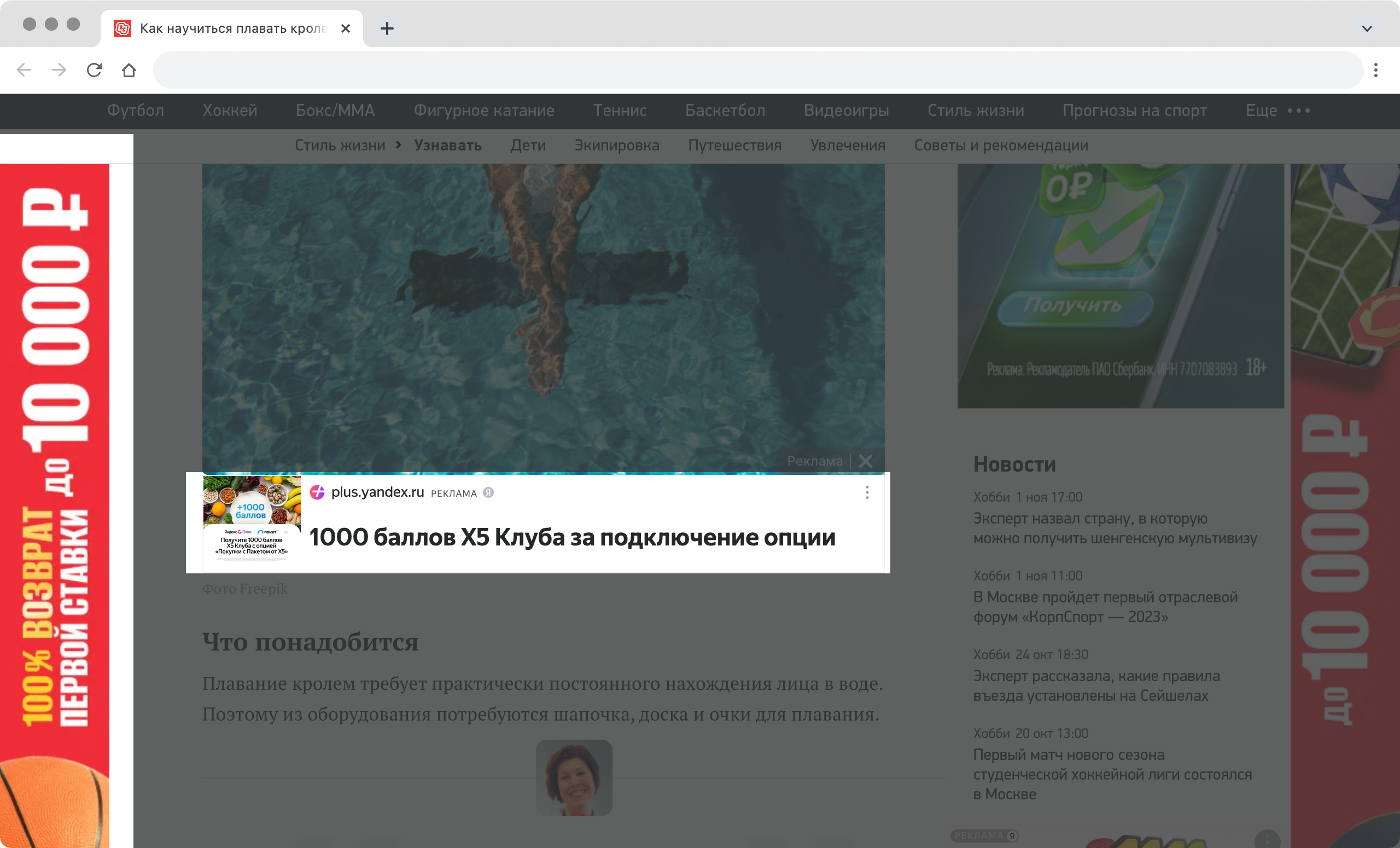Expand the Еще menu with dots
This screenshot has height=848, width=1400.
(x=1277, y=111)
